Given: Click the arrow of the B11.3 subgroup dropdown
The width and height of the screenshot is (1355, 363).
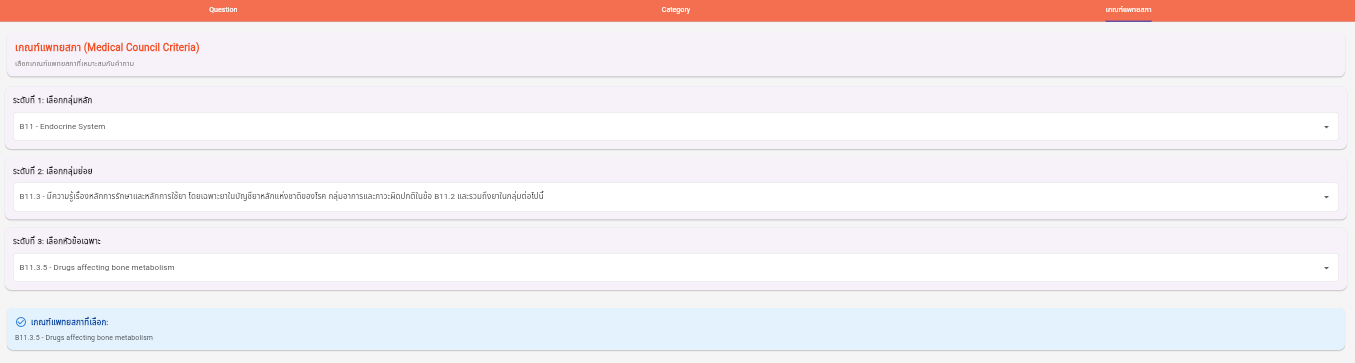Looking at the screenshot, I should click(x=1326, y=197).
